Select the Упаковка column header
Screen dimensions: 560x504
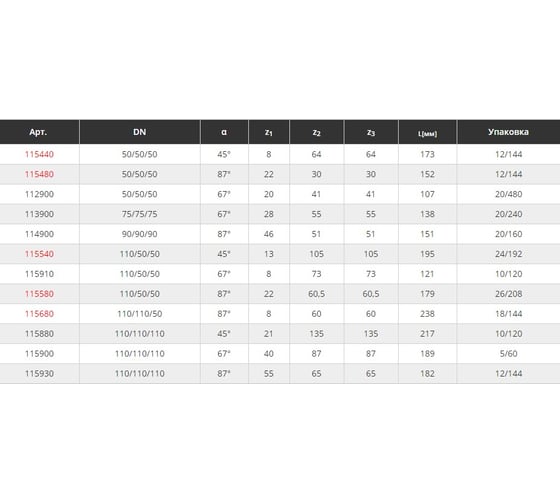coord(509,132)
